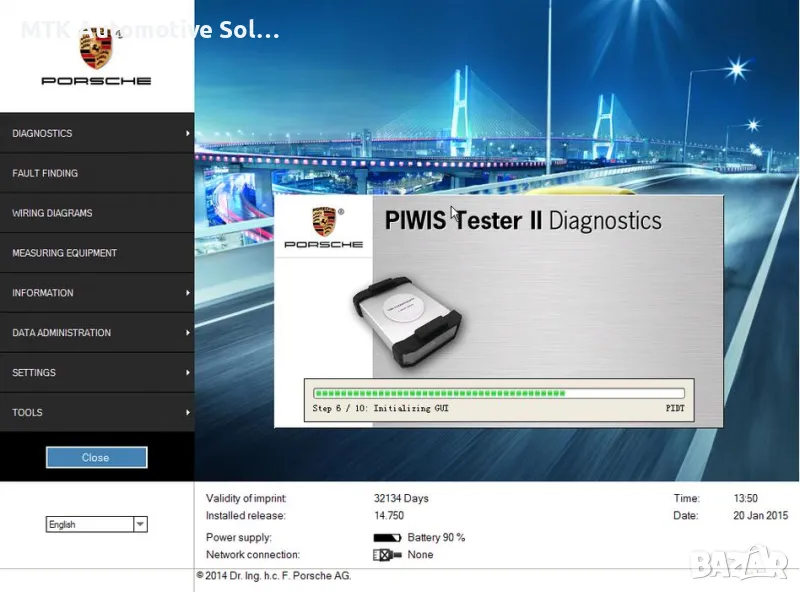Click the PORSCHE wordmark in the sidebar
Viewport: 800px width, 592px height.
(96, 81)
